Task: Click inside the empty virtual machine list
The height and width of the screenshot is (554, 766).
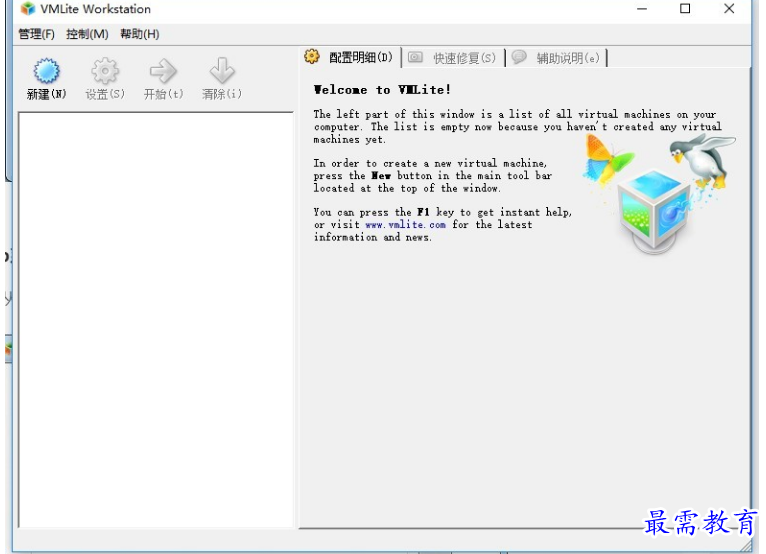Action: tap(156, 320)
